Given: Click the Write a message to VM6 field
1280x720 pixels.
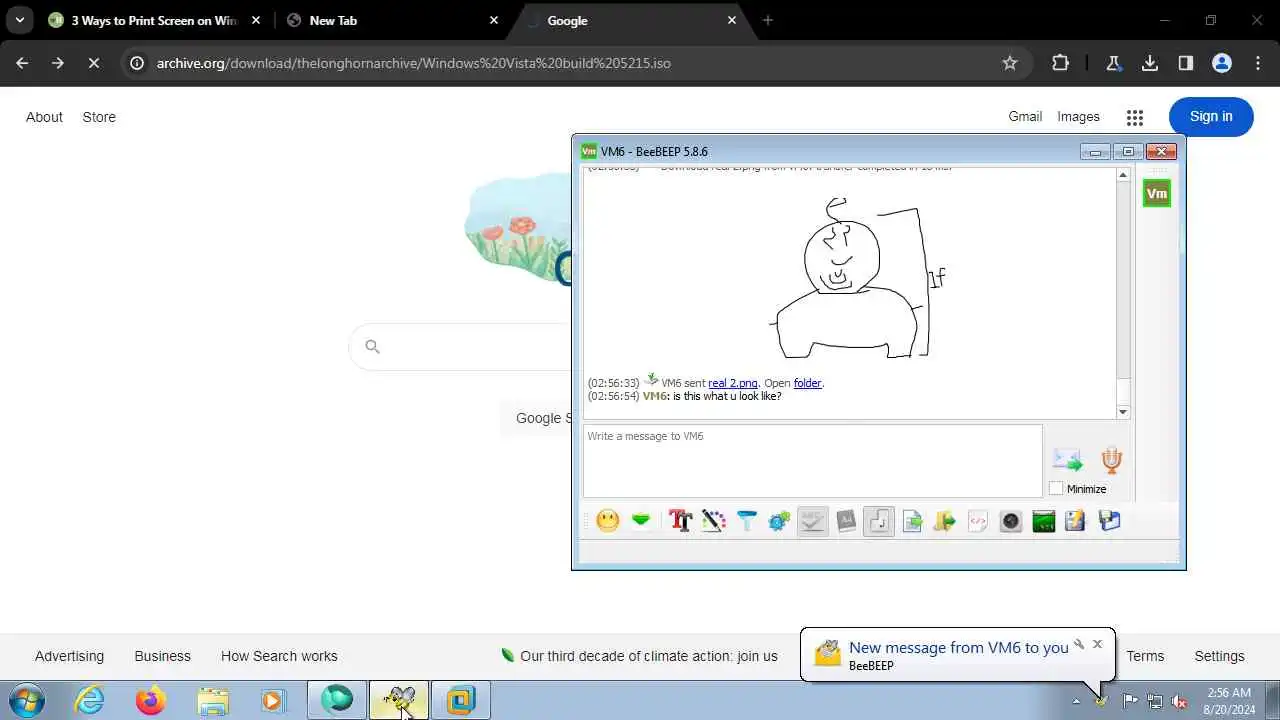Looking at the screenshot, I should (812, 461).
